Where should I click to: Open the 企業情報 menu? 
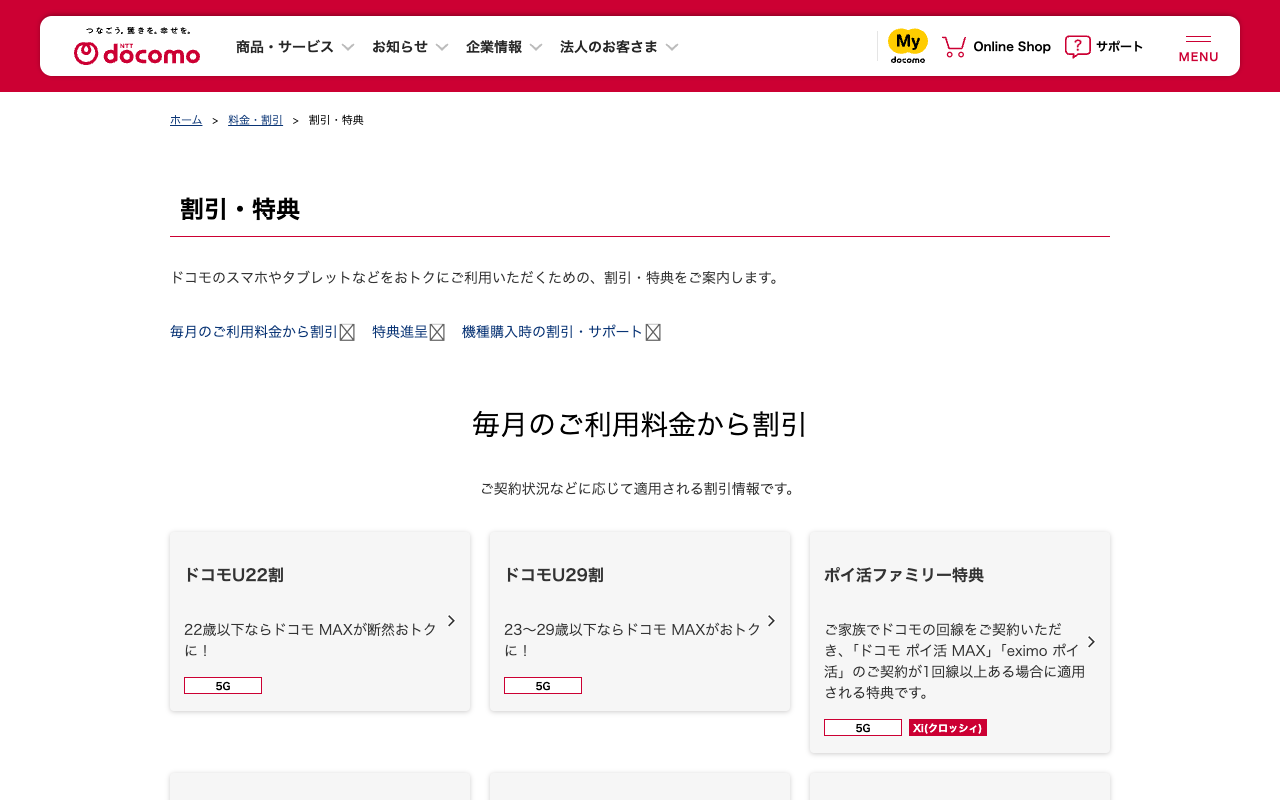tap(494, 47)
